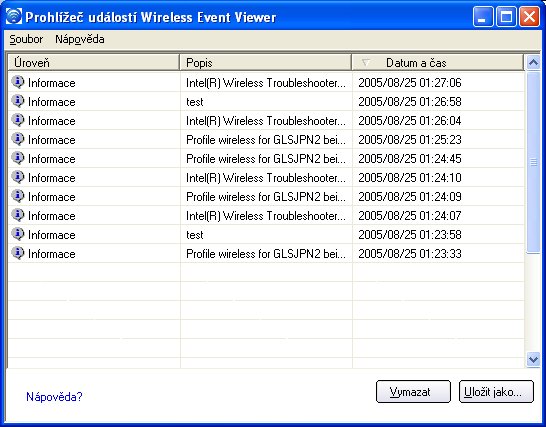
Task: Click the scrollbar up arrow
Action: tap(533, 62)
